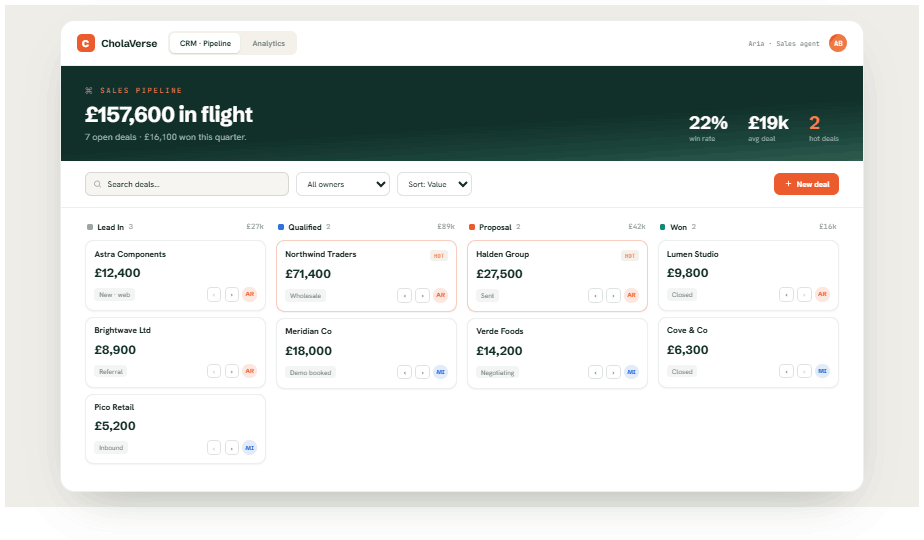Click the Negotiating tag on Verde Foods
Screen dimensions: 924x540
(x=497, y=373)
